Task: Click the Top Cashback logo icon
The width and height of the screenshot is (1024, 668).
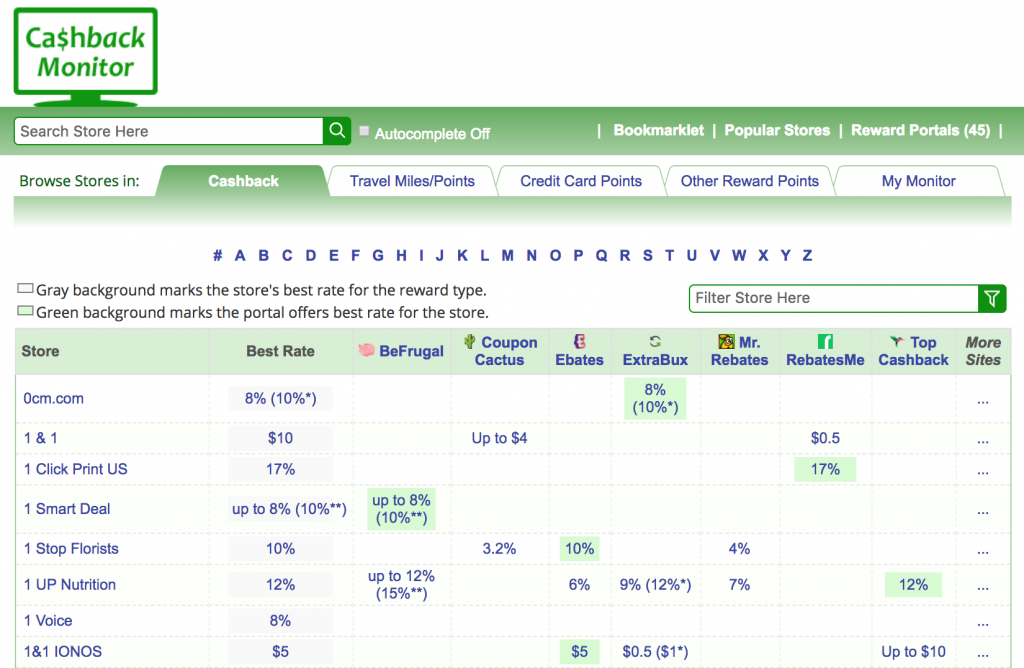Action: 897,341
